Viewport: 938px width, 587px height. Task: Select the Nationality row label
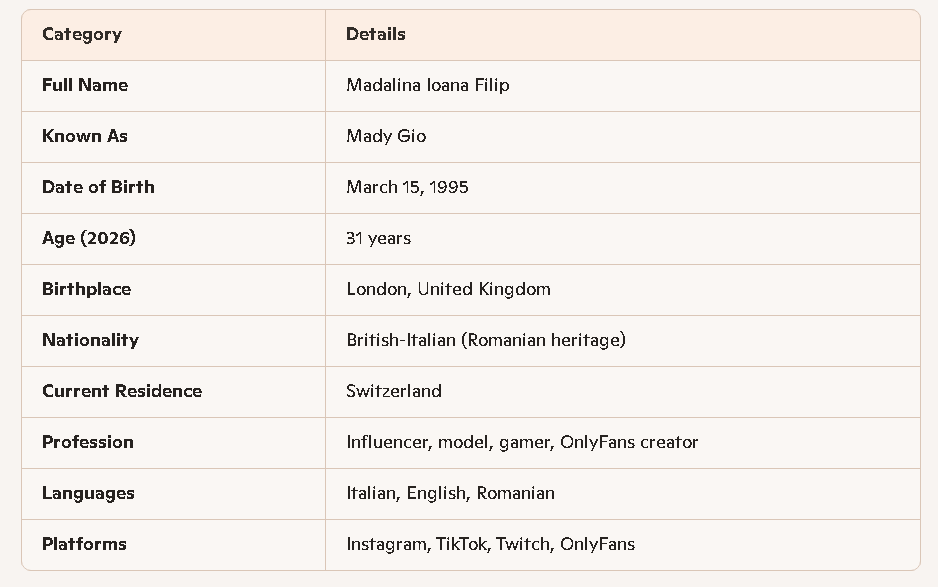pyautogui.click(x=90, y=340)
